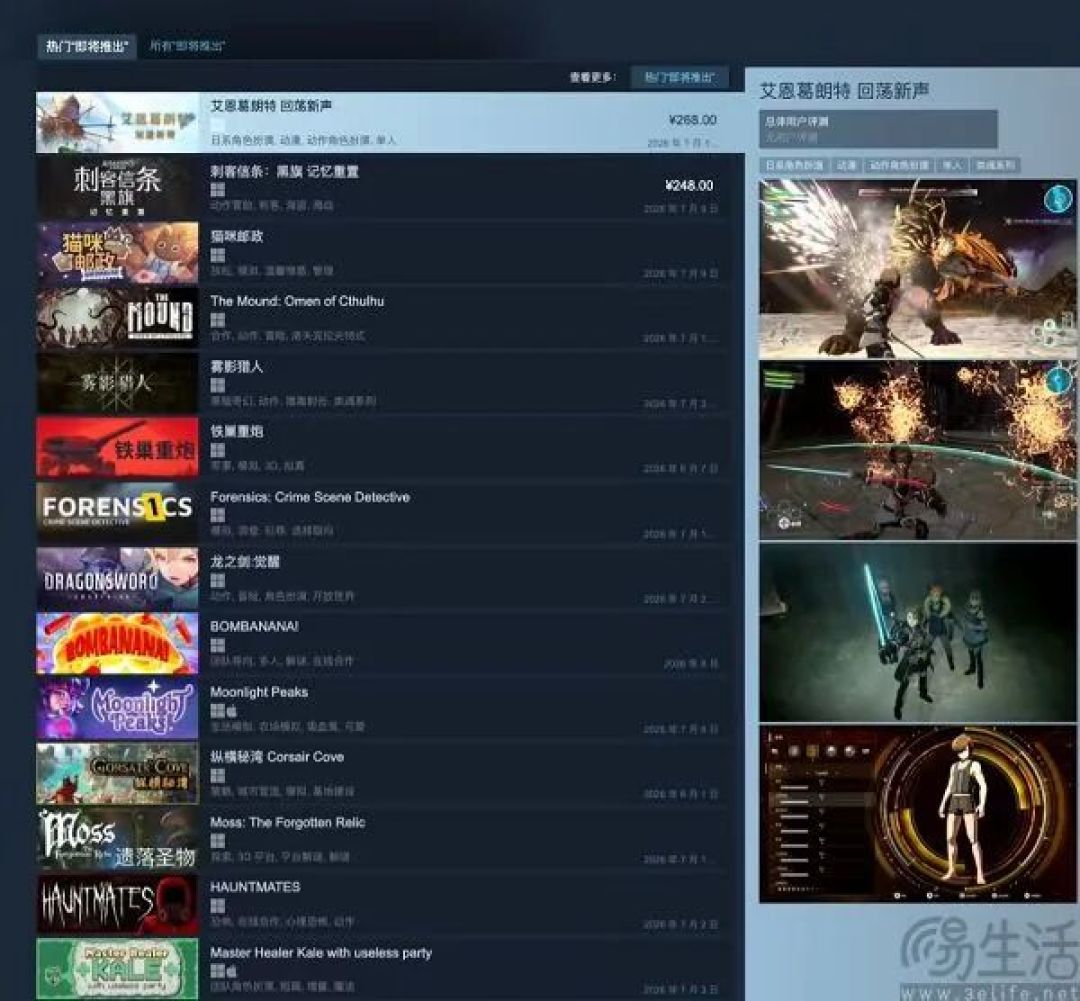Click Windows platform icon under BOMBANANA!

click(x=218, y=646)
